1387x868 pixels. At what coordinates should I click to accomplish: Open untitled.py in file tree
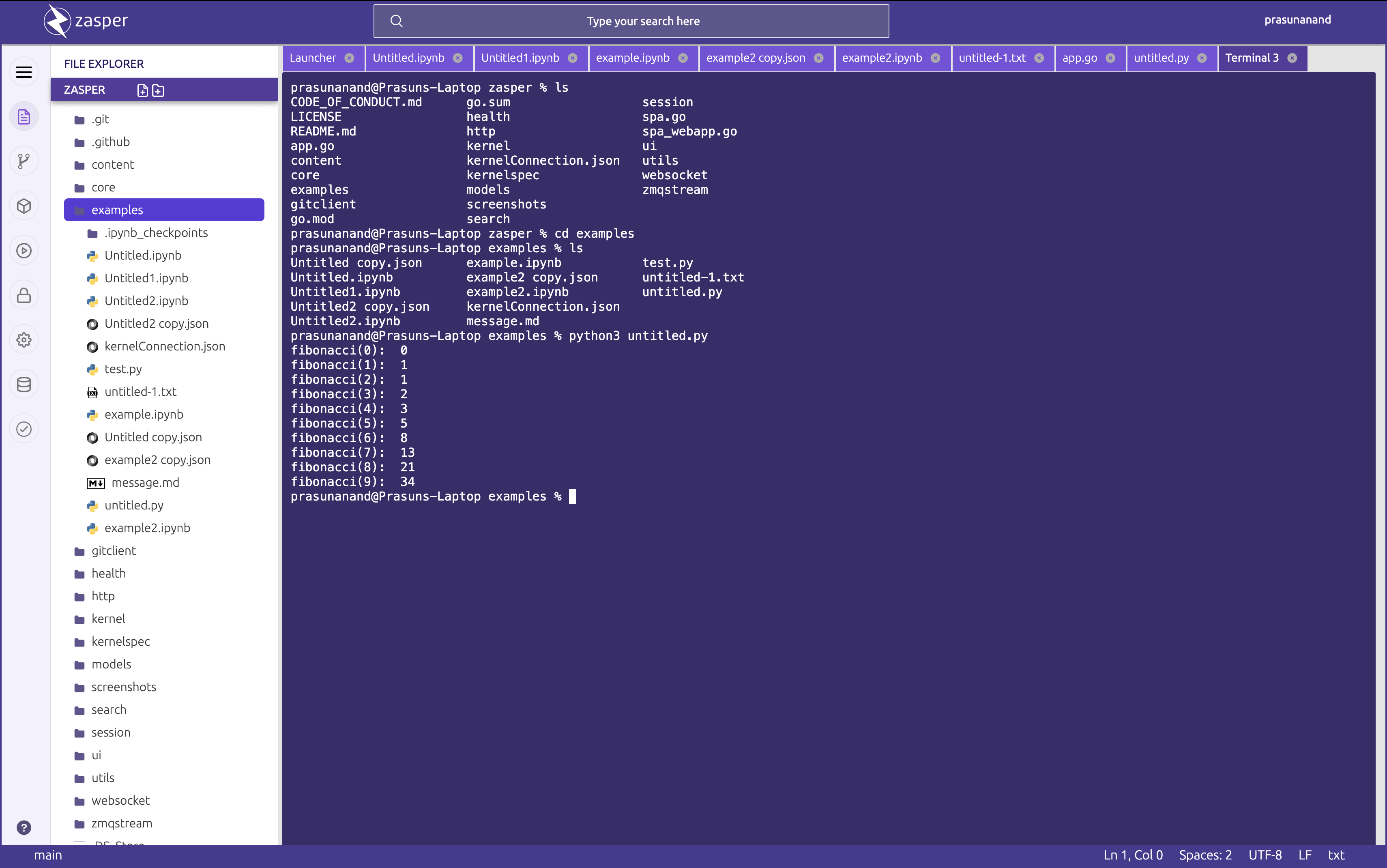click(134, 505)
